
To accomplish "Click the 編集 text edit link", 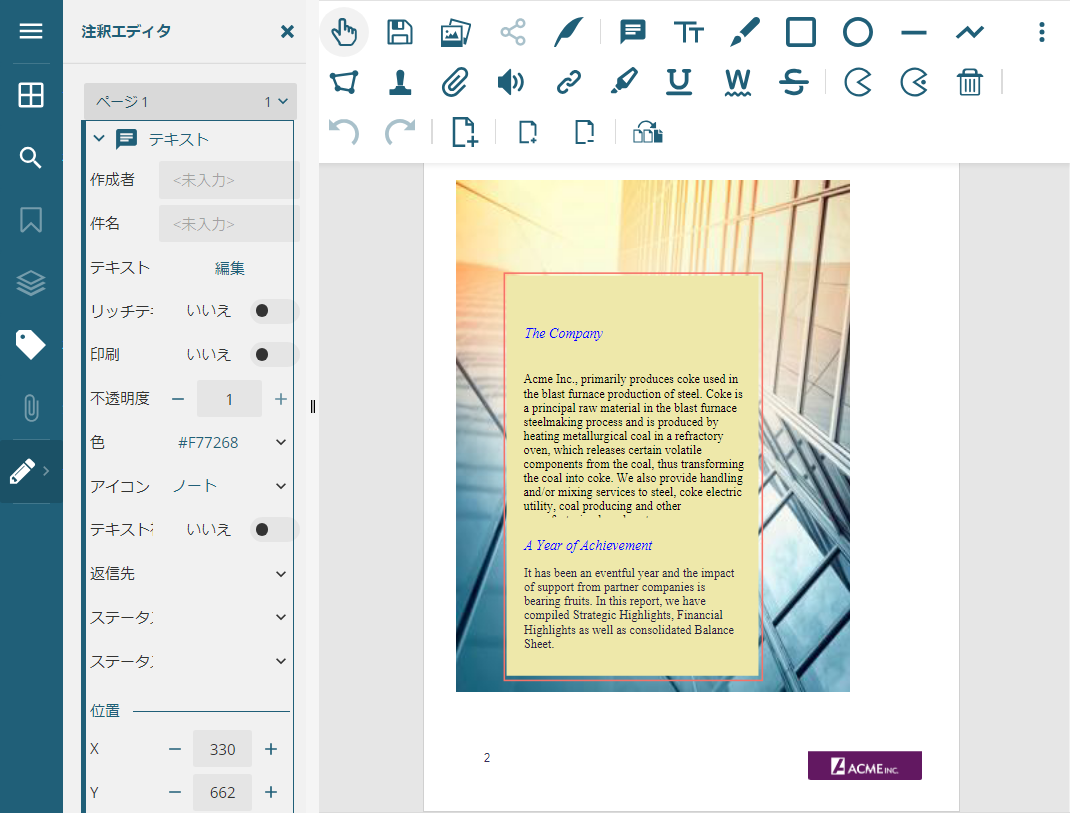I will 229,268.
